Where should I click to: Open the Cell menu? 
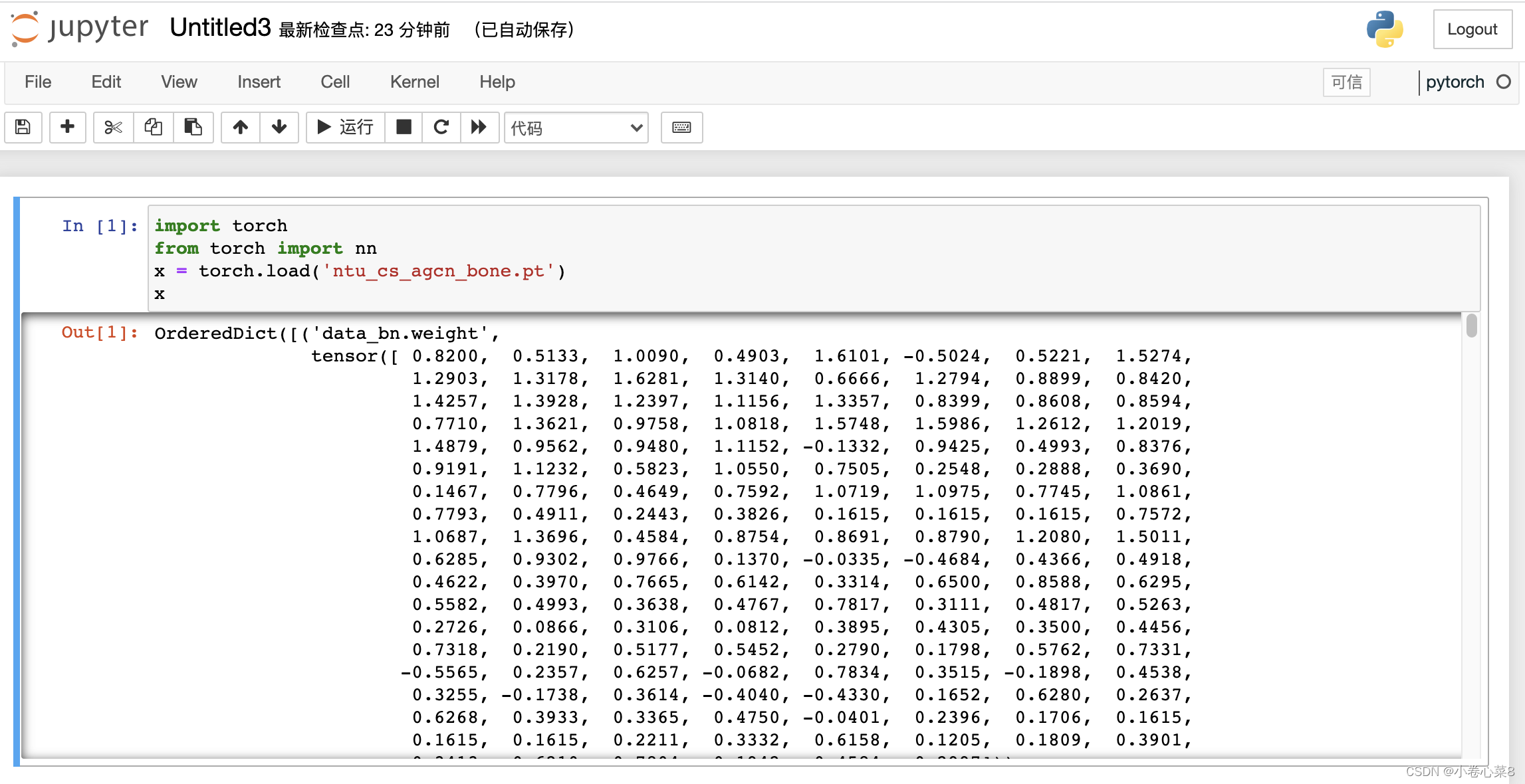335,82
